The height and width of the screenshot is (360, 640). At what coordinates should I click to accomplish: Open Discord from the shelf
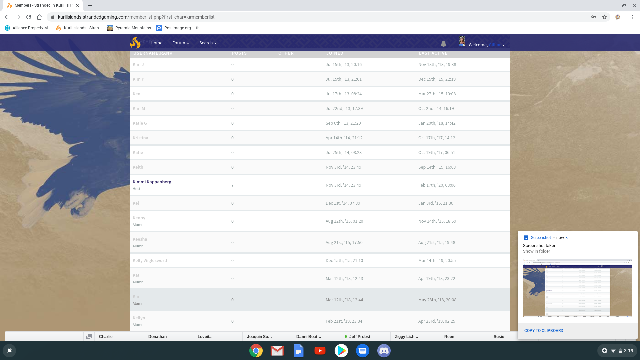[383, 351]
